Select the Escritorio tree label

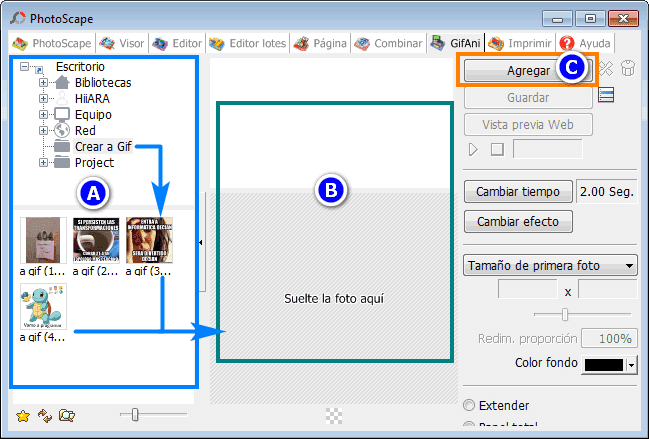[x=80, y=67]
